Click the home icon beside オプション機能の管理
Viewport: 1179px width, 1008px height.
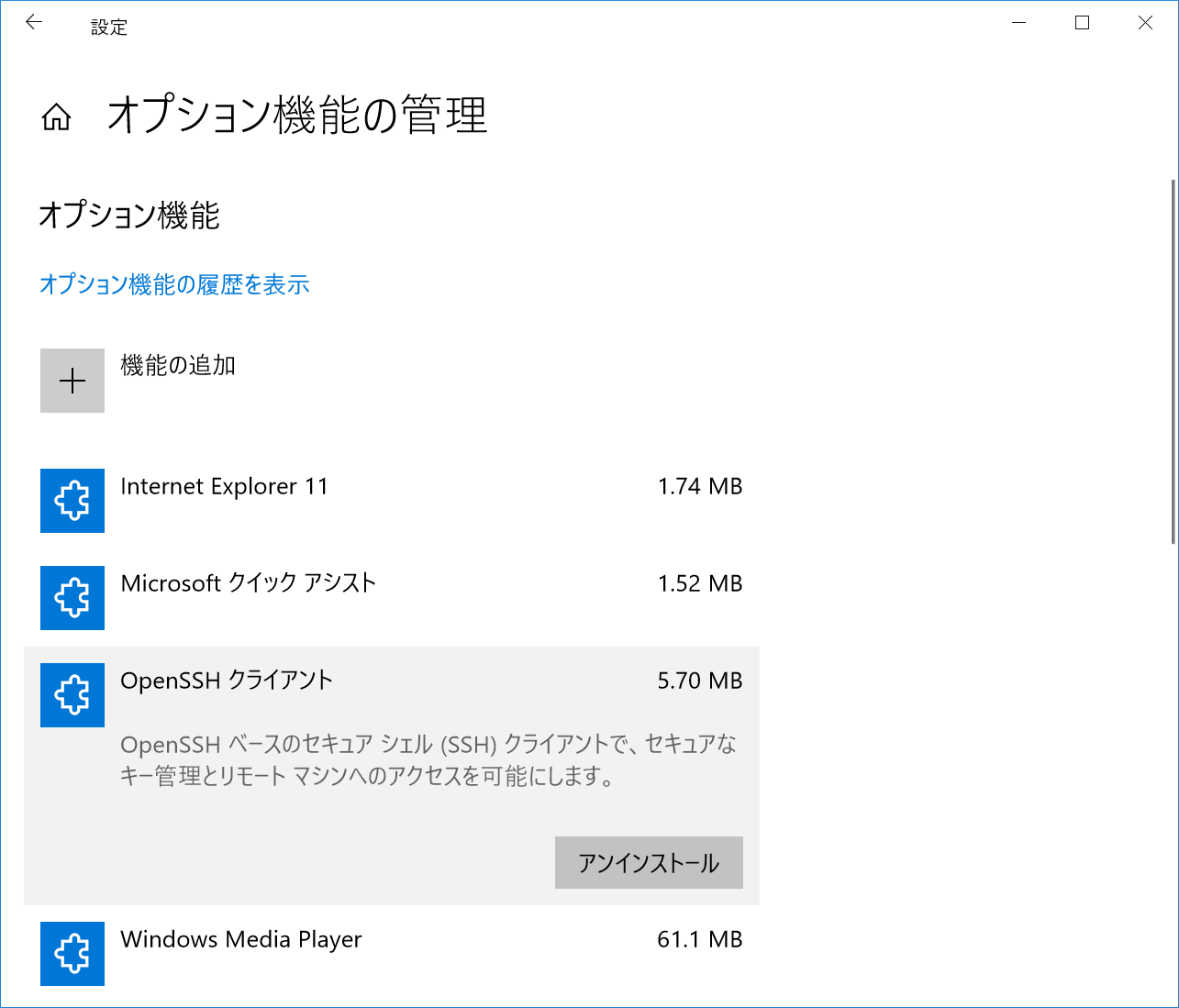(56, 117)
